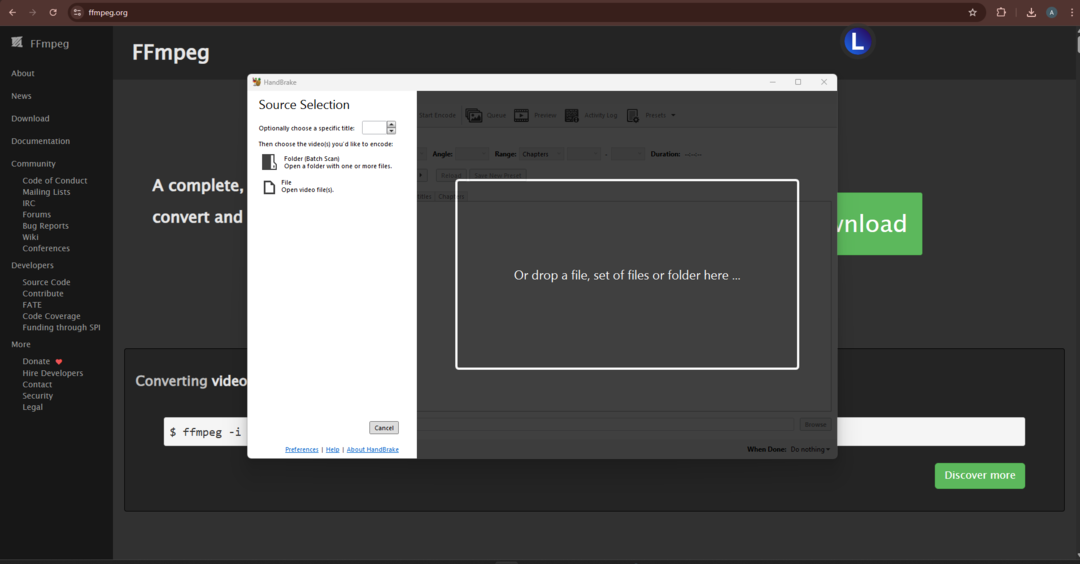Click the HandBrake Preview toolbar icon
This screenshot has width=1080, height=564.
[521, 115]
